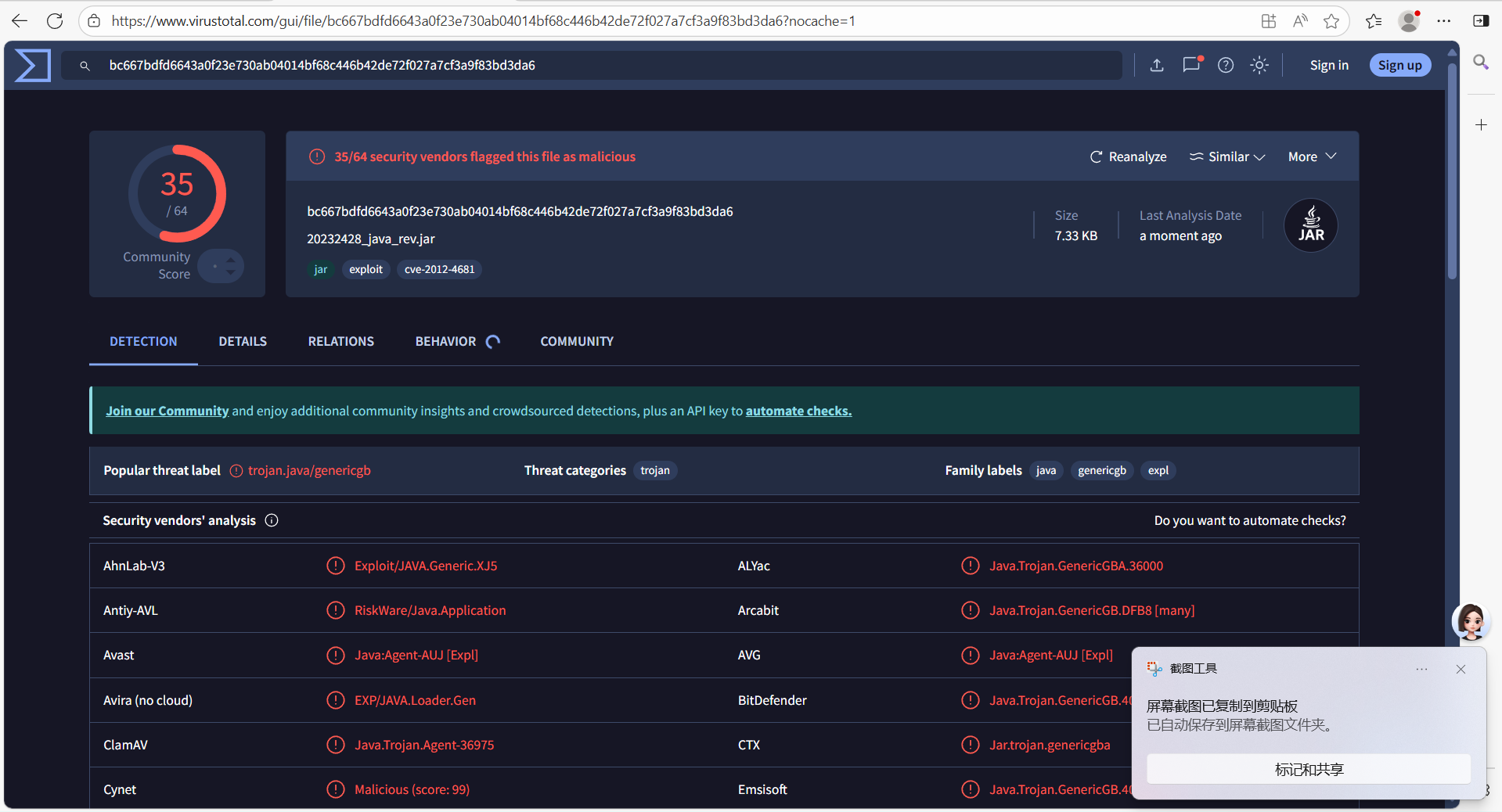Click the sidebar plus add icon
The height and width of the screenshot is (812, 1502).
(1481, 125)
